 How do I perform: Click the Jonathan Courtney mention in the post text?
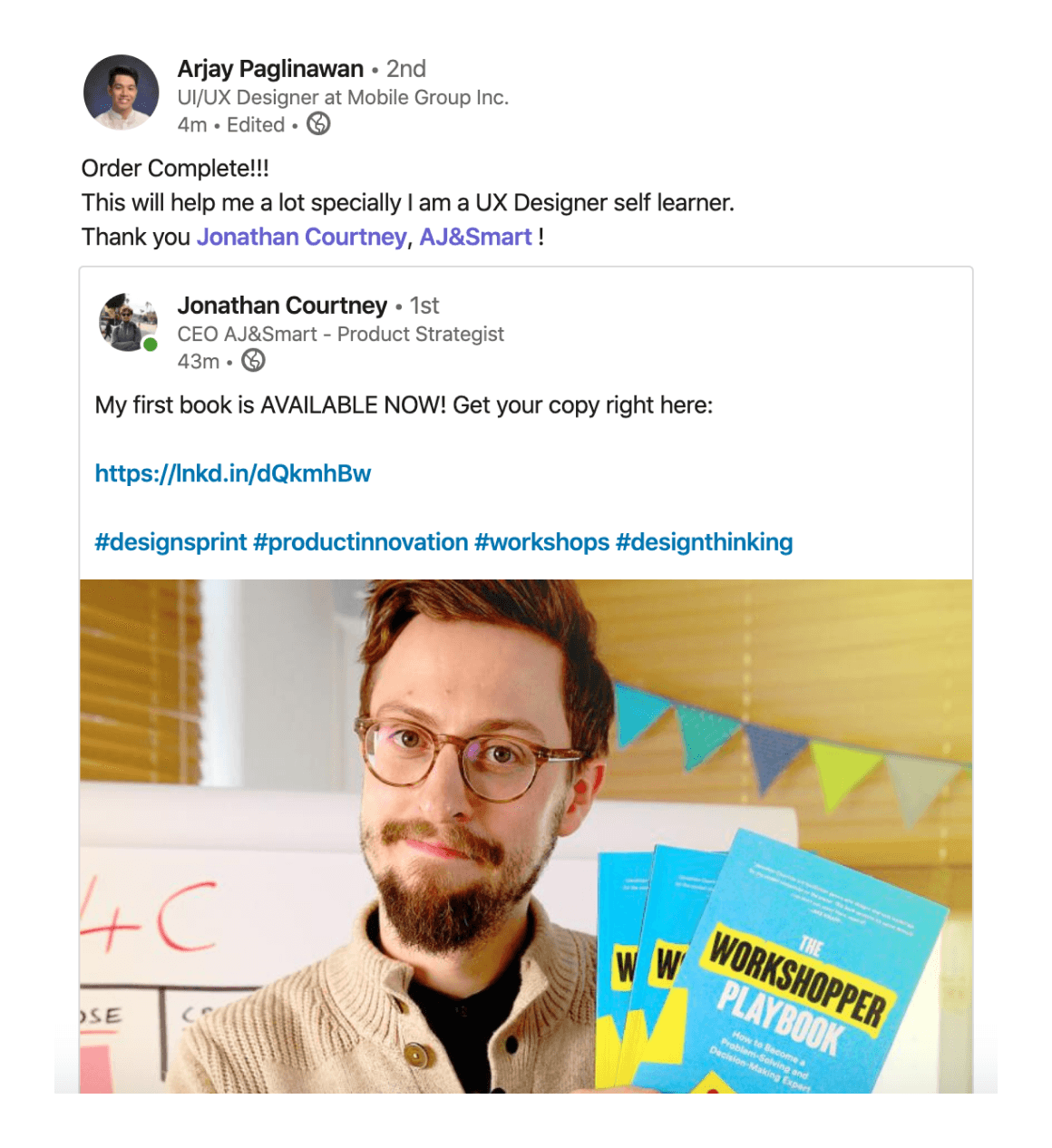[302, 237]
